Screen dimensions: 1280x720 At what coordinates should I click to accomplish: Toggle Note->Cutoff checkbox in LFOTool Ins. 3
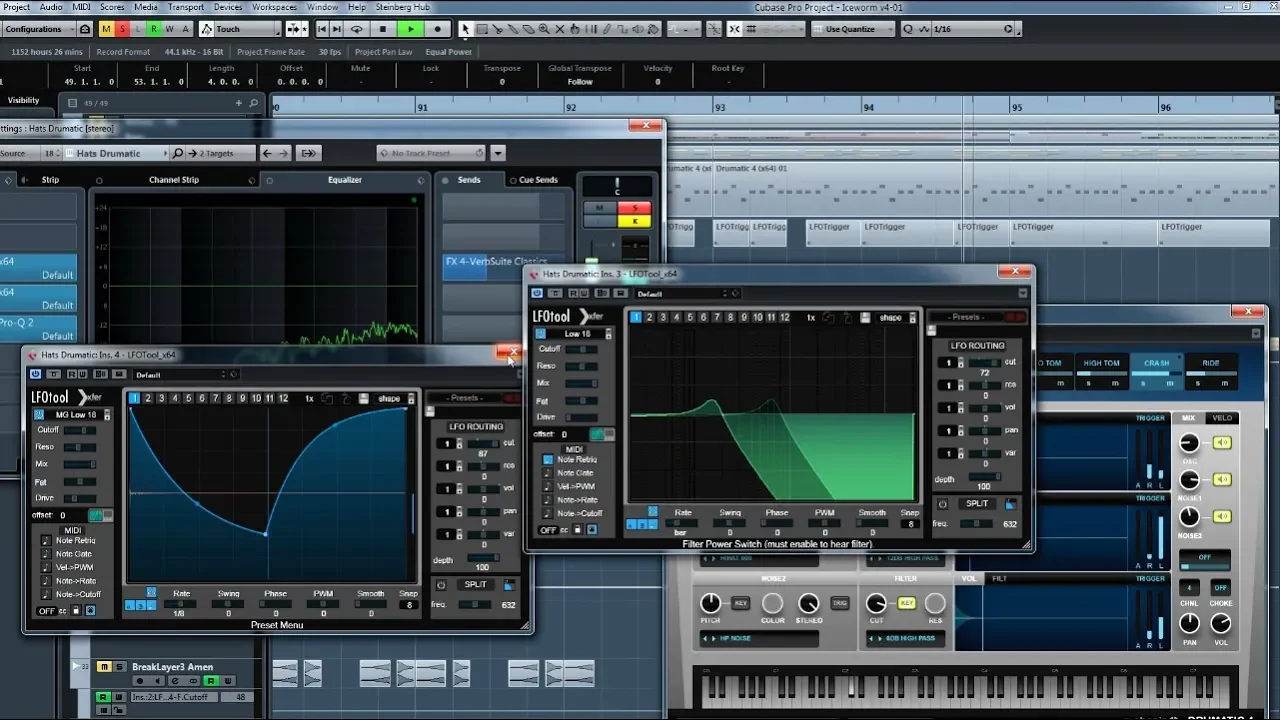547,513
